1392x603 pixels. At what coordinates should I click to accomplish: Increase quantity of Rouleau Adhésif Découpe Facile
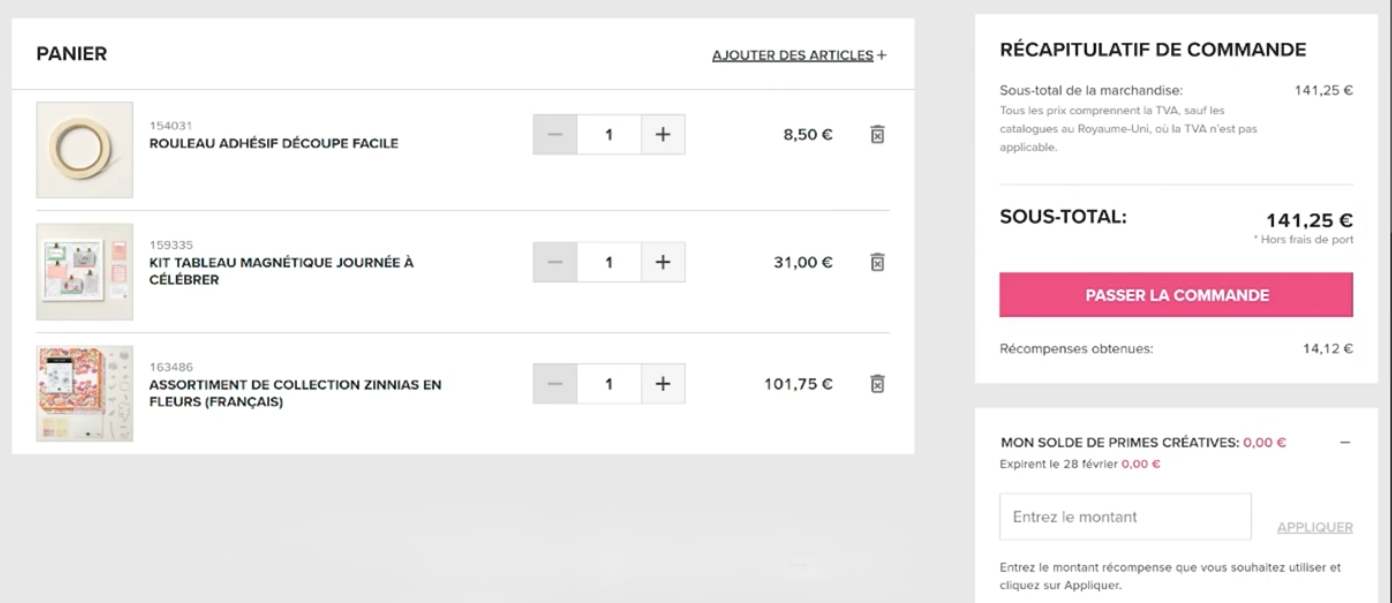(663, 134)
